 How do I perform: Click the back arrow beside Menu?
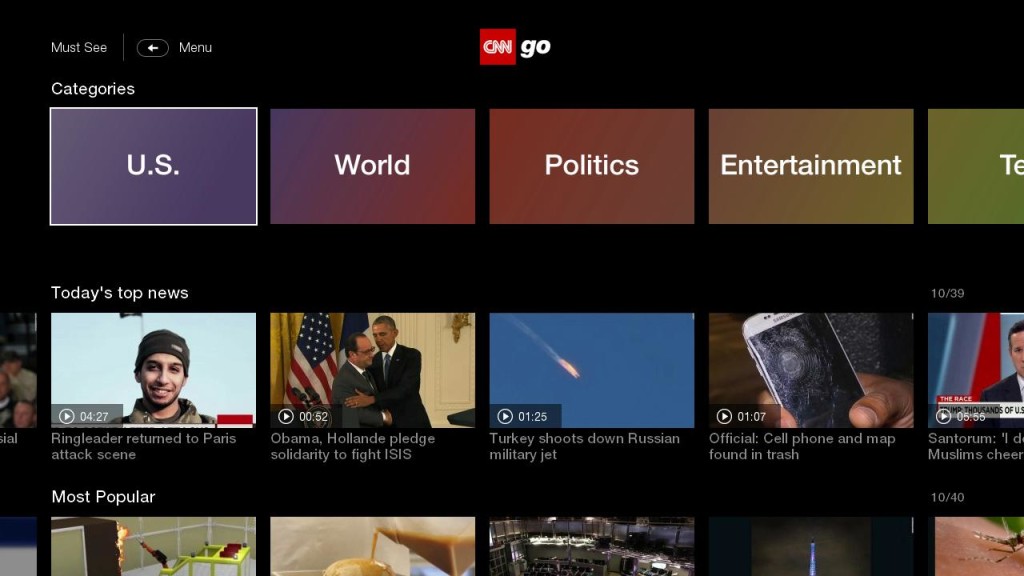tap(152, 47)
